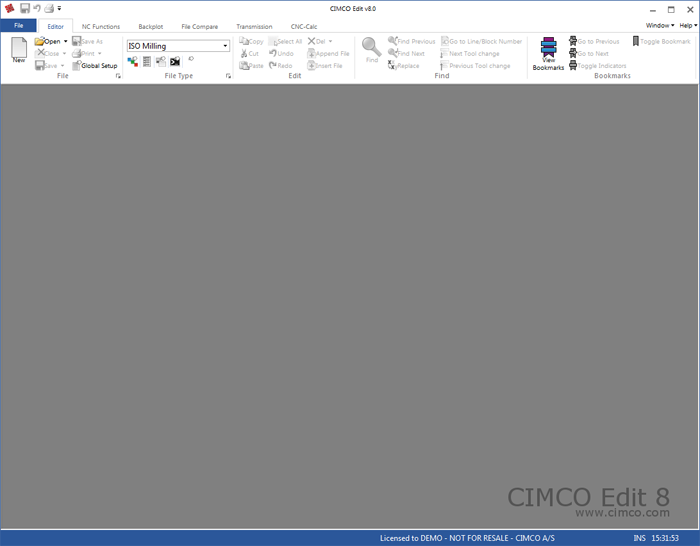Expand the Del dropdown arrow
This screenshot has height=546, width=700.
pyautogui.click(x=330, y=41)
